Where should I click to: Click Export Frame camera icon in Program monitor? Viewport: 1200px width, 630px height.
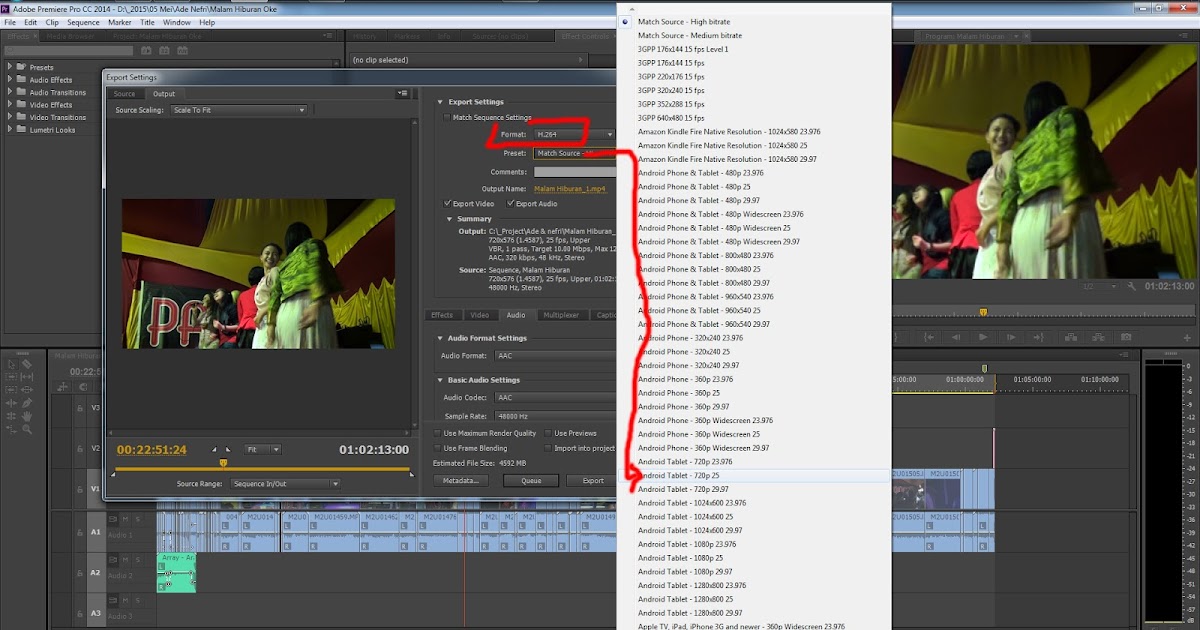tap(1126, 337)
